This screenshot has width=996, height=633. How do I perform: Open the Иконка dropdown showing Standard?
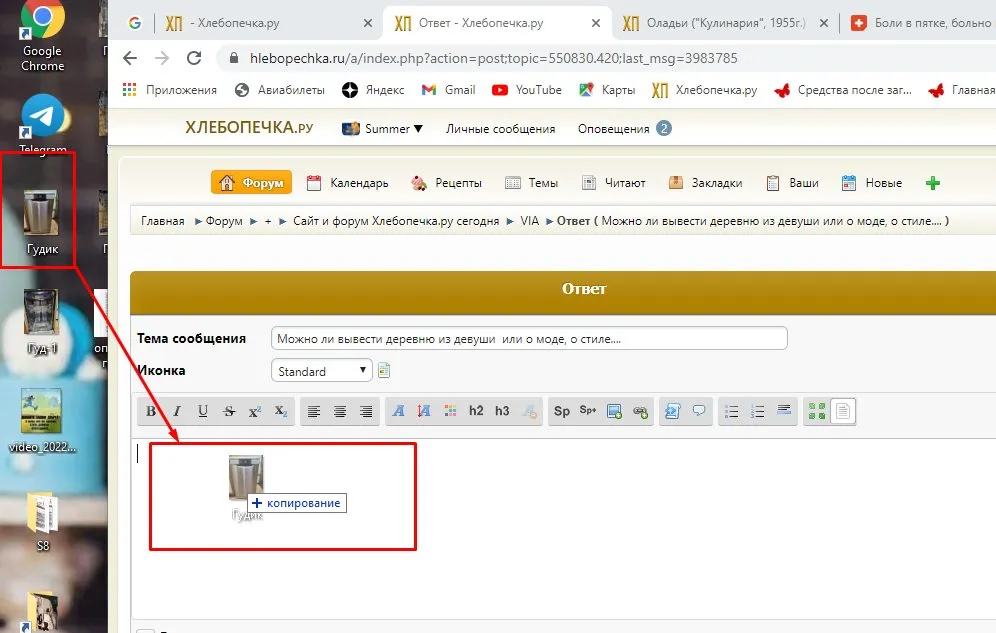(321, 371)
